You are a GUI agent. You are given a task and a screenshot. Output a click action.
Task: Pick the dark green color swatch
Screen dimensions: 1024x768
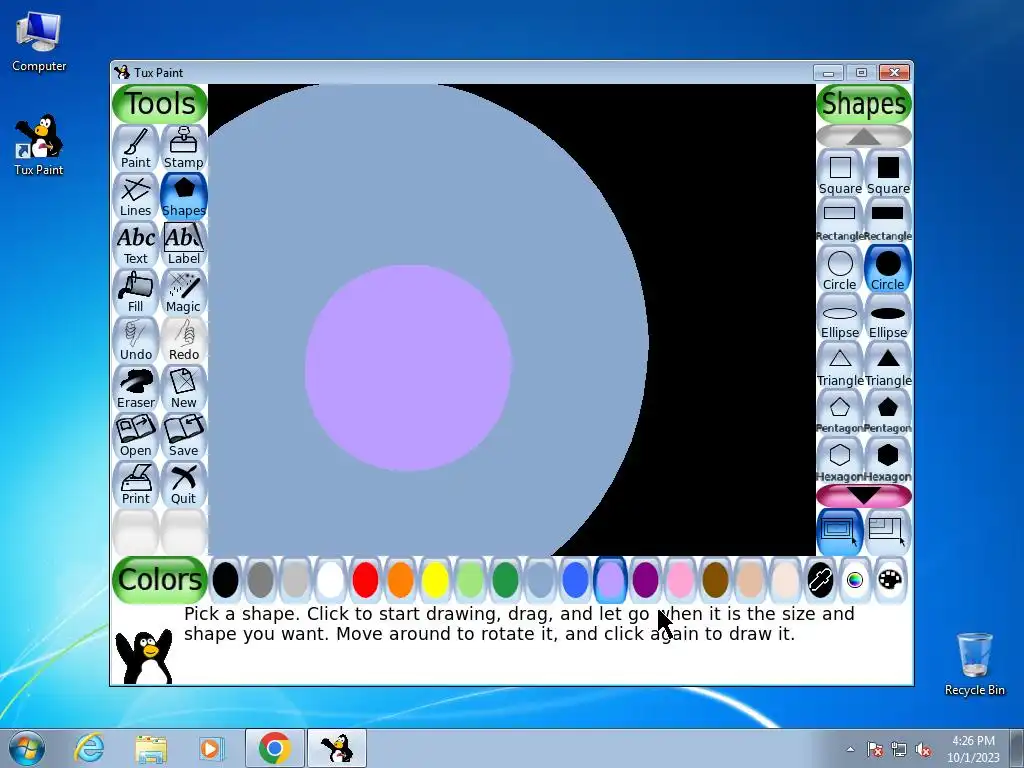[505, 580]
